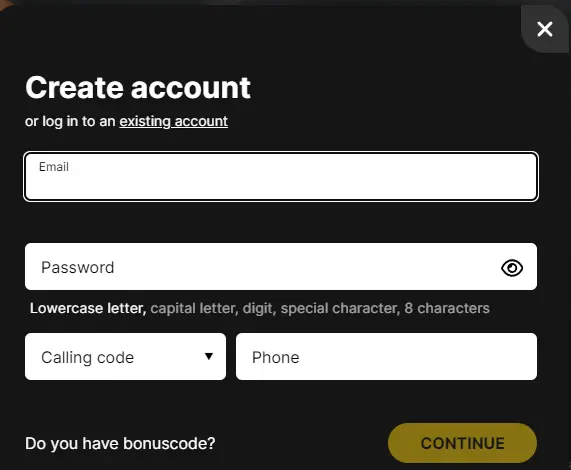The image size is (571, 470).
Task: Click the "special character" password requirement
Action: 340,308
